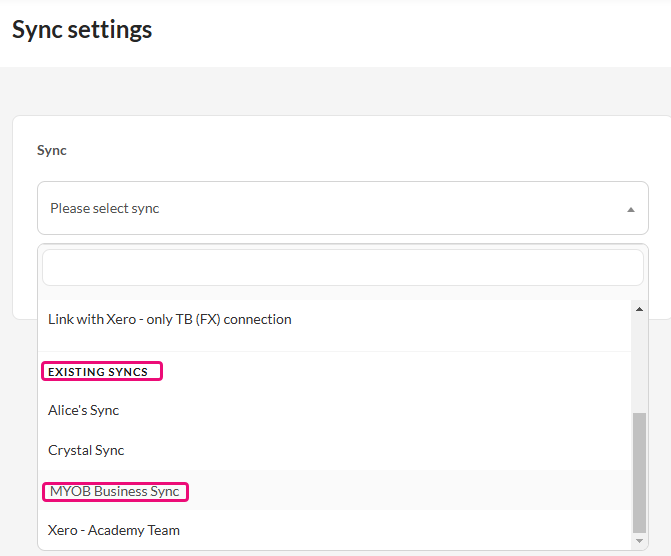The width and height of the screenshot is (671, 556).
Task: Choose "Link with Xero - only TB (FX) connection"
Action: coord(170,320)
